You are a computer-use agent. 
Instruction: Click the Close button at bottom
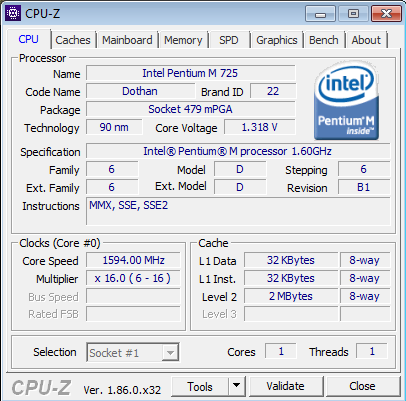[x=362, y=386]
